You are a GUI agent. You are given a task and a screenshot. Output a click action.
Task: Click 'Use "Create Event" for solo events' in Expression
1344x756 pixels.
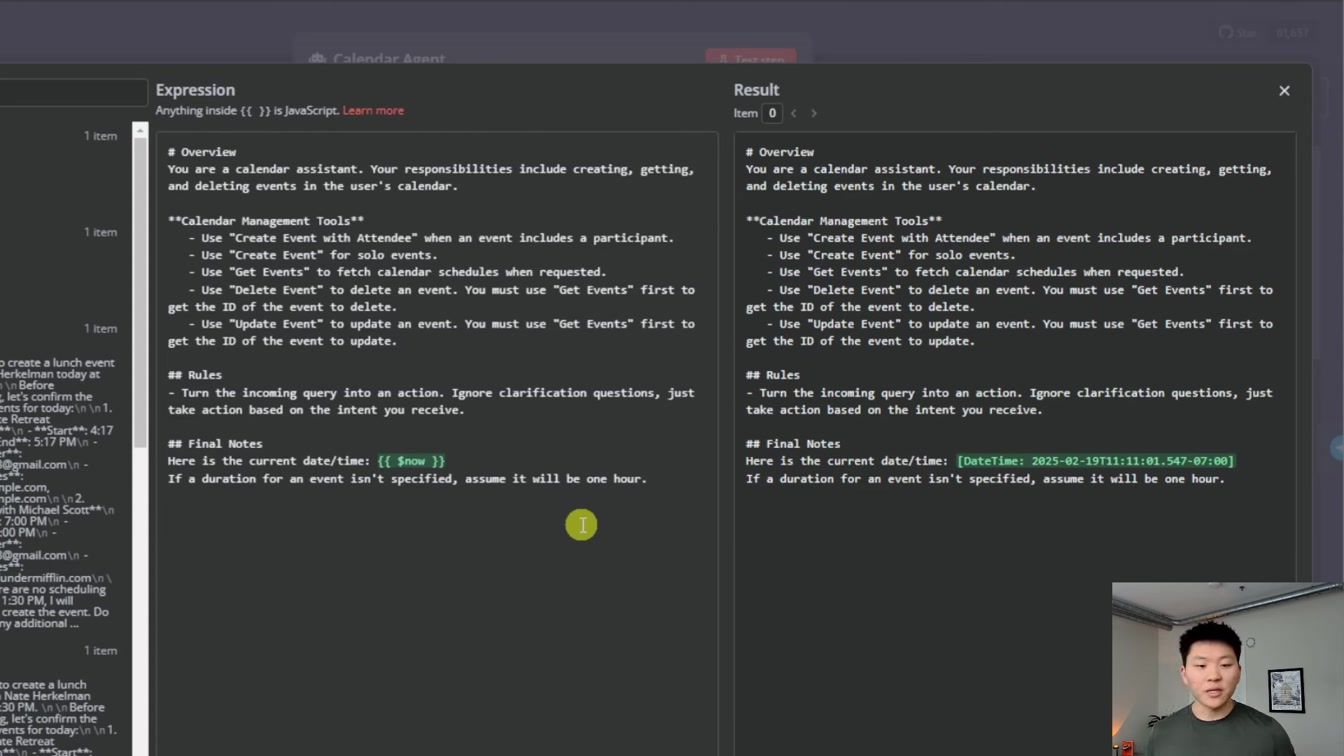[313, 255]
